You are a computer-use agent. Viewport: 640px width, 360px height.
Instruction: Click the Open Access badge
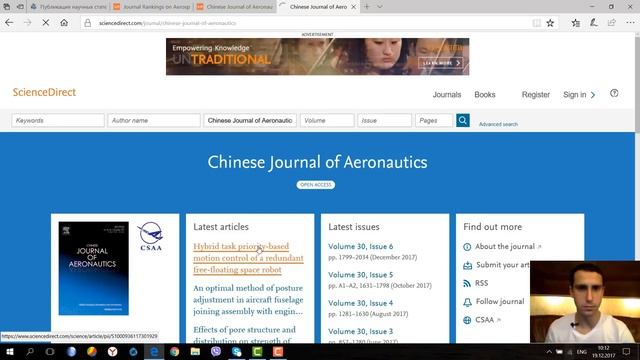[x=316, y=185]
